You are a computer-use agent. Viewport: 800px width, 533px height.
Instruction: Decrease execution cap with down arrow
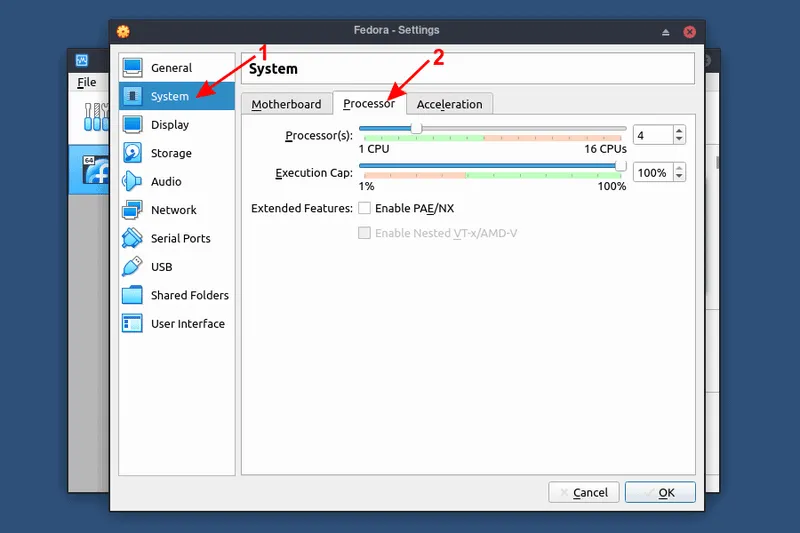point(679,176)
